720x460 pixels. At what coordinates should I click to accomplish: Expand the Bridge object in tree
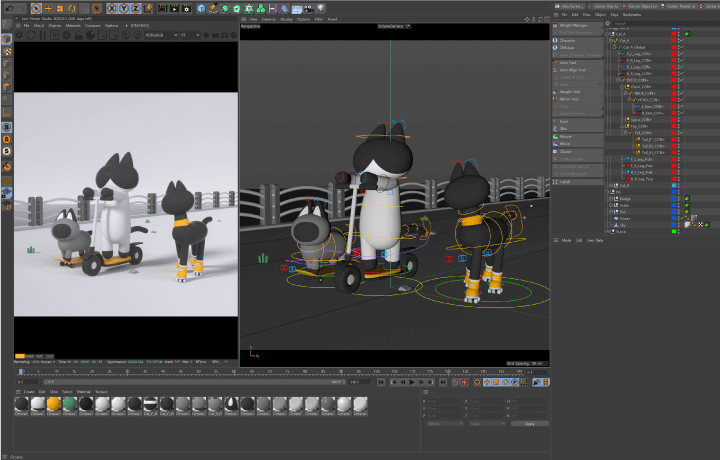click(611, 199)
